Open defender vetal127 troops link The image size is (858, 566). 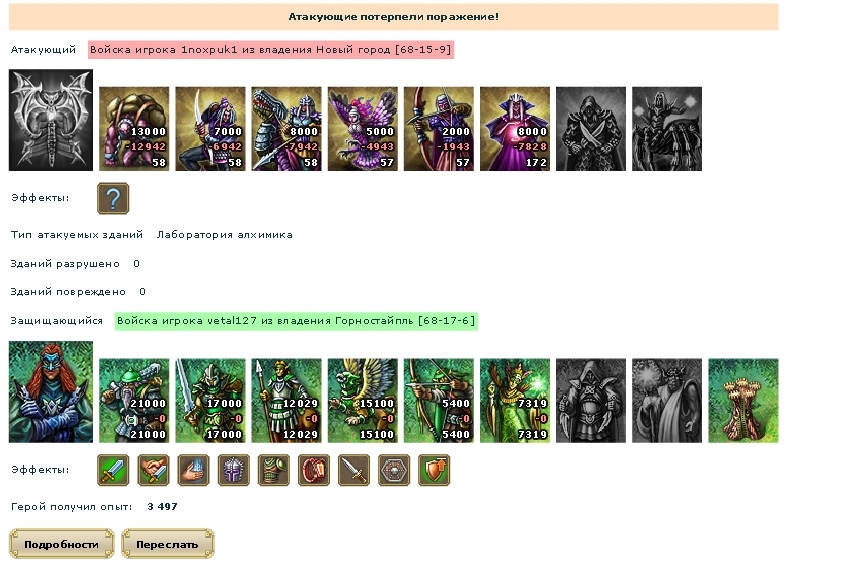296,321
